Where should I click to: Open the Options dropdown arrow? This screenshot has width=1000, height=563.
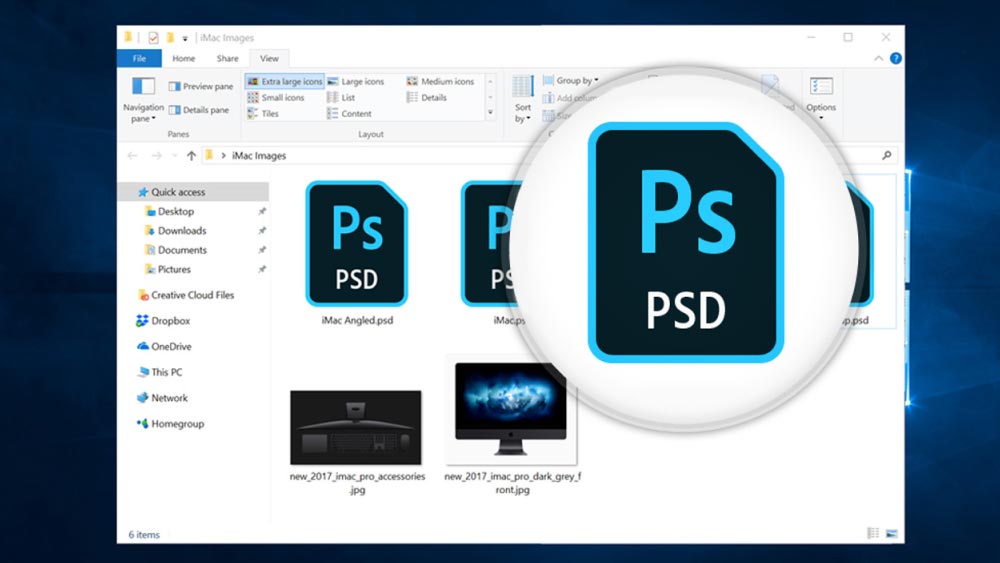(821, 118)
